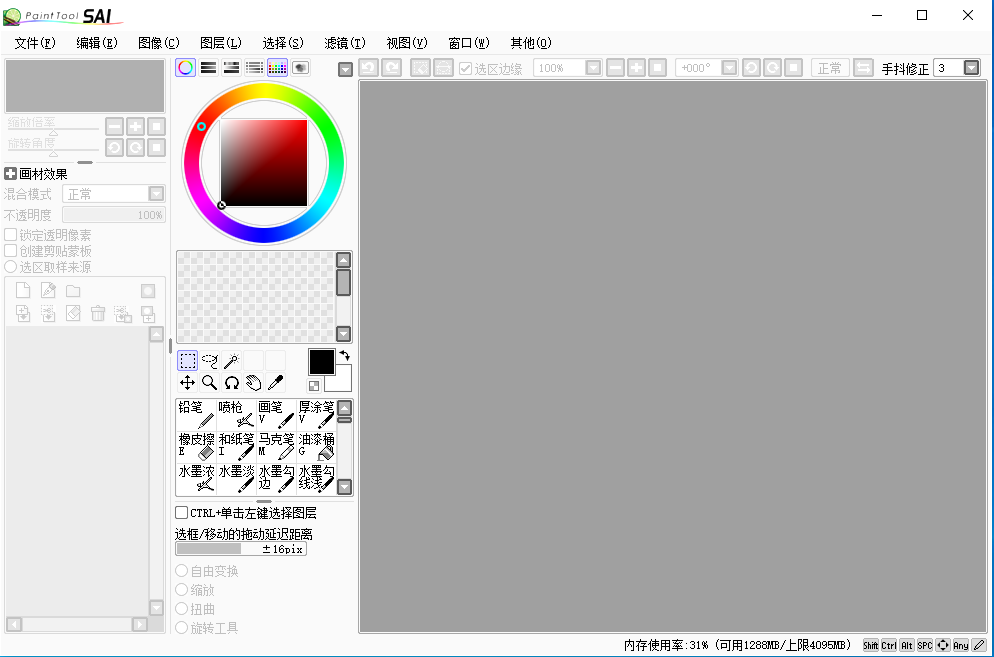Image resolution: width=994 pixels, height=657 pixels.
Task: Select the 自由变换 radio button
Action: click(181, 571)
